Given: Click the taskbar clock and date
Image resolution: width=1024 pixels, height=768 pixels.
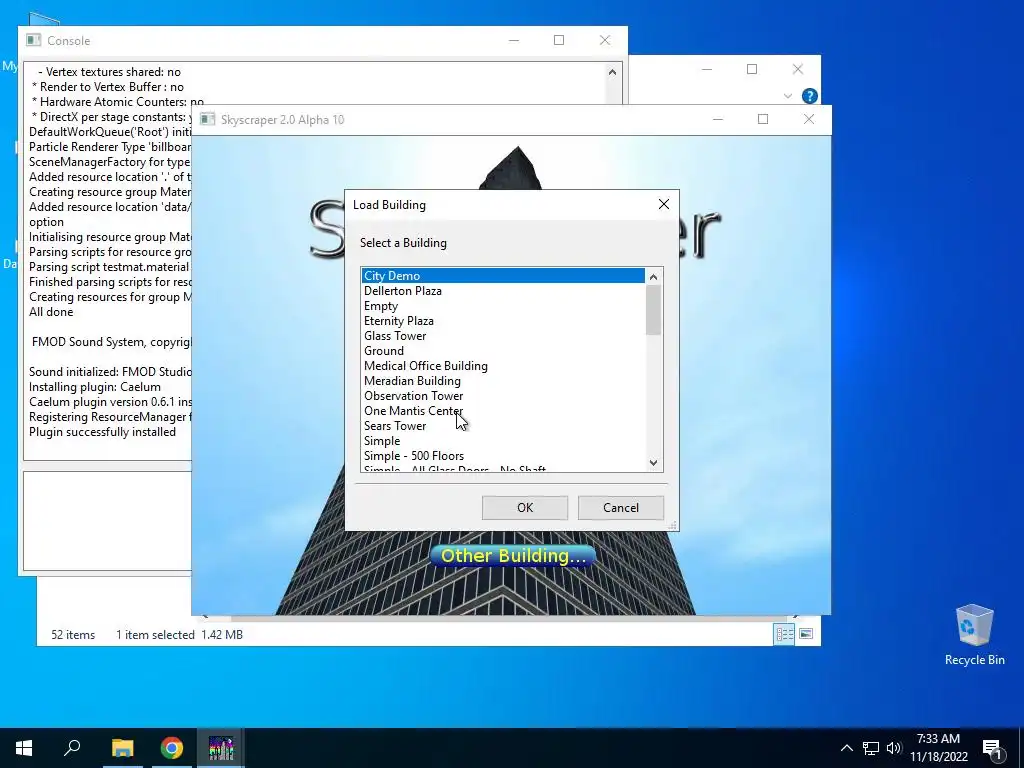Looking at the screenshot, I should [938, 748].
